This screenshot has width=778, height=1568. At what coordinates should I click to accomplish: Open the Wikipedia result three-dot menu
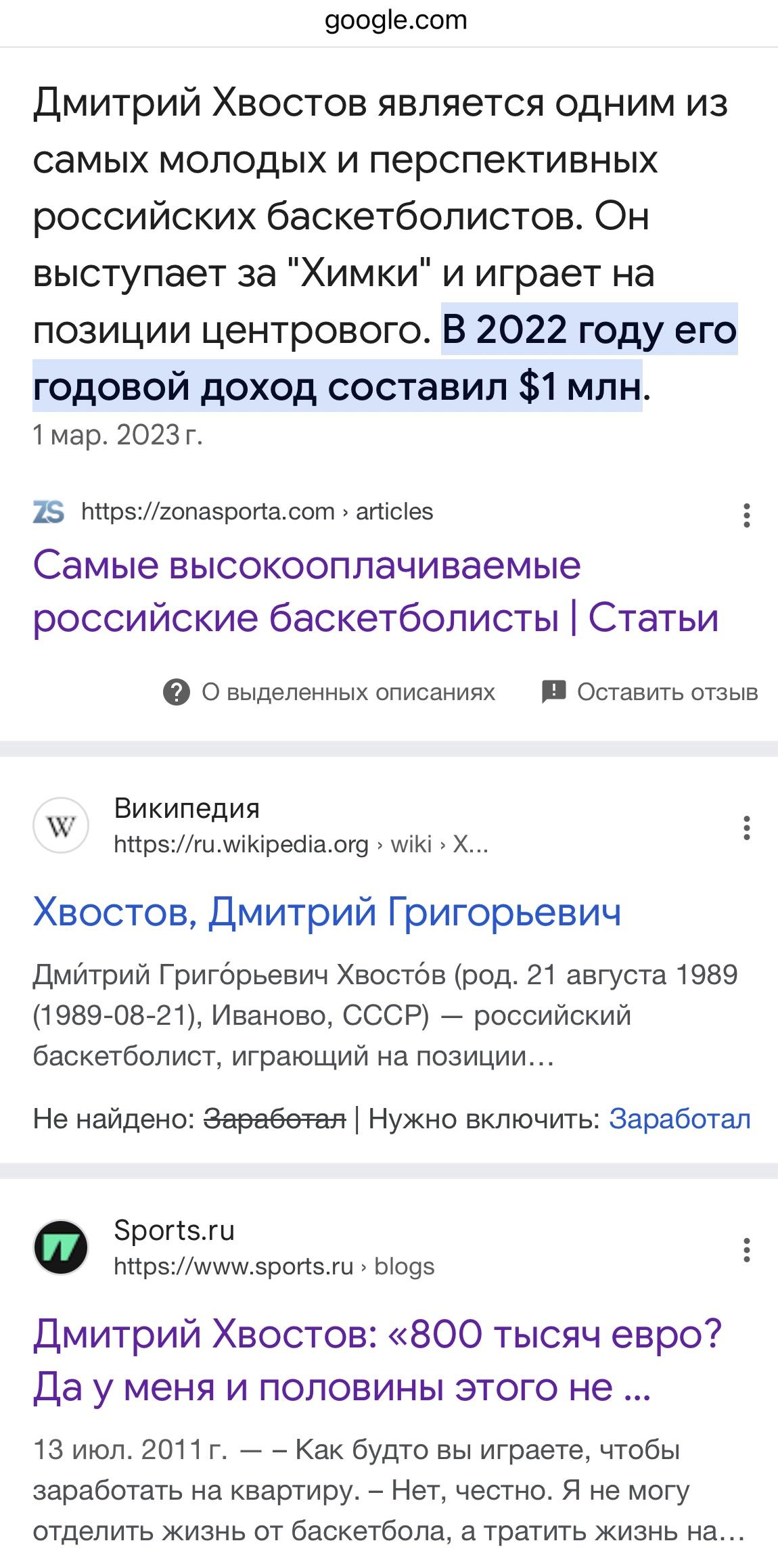[746, 828]
